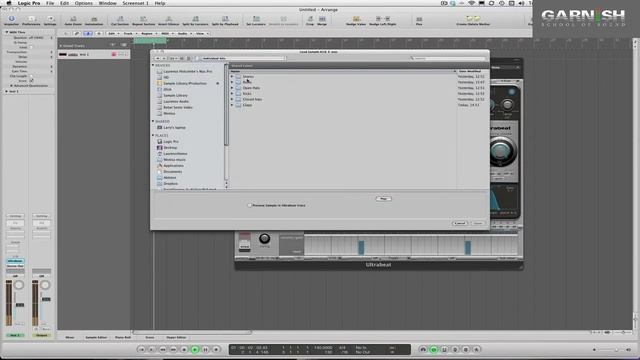Expand the Open Hats folder
The image size is (640, 360).
[232, 88]
